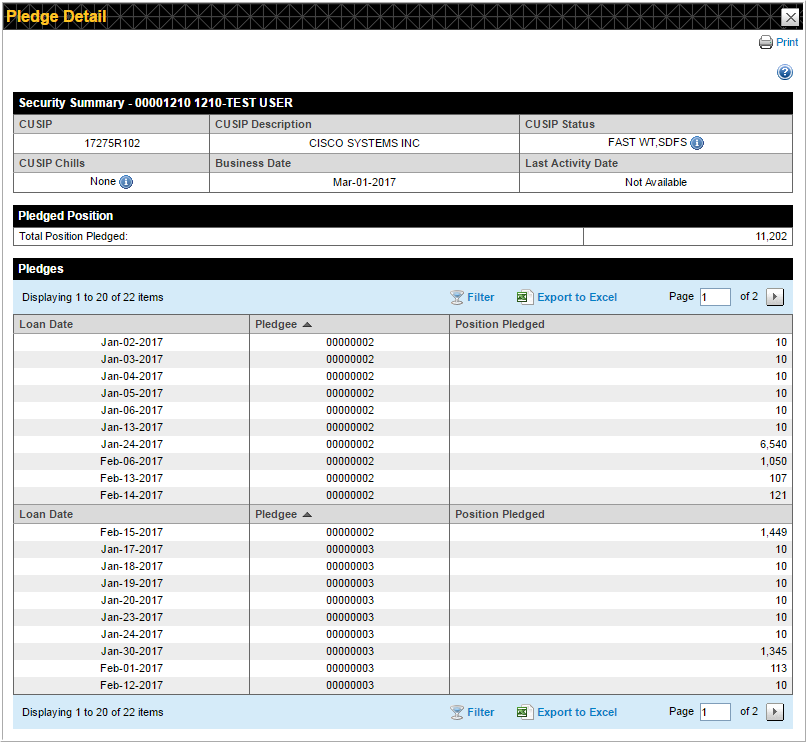Click info icon beside FAST WT,SDFS status

click(697, 143)
